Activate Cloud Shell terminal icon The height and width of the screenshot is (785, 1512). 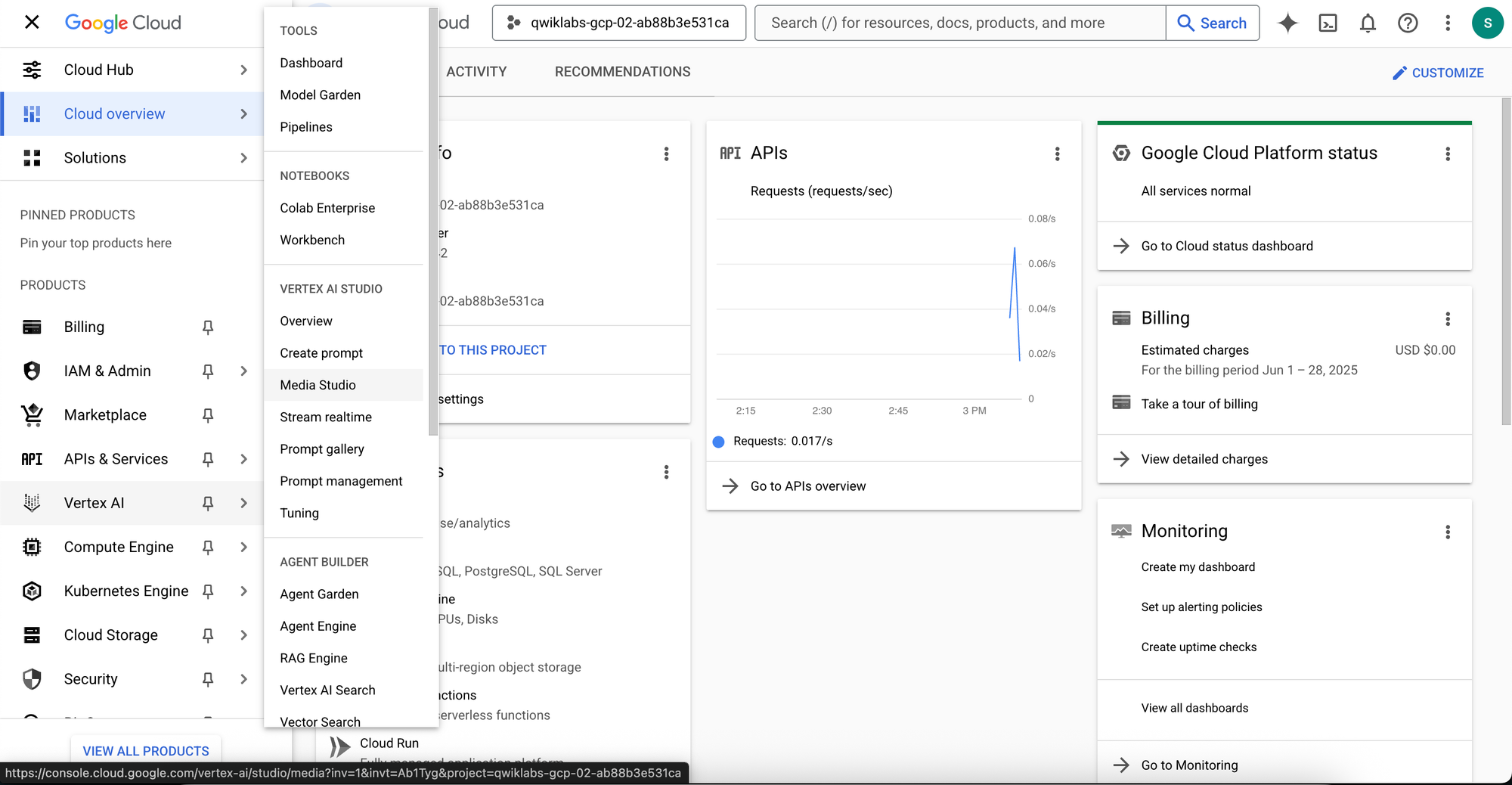coord(1328,23)
